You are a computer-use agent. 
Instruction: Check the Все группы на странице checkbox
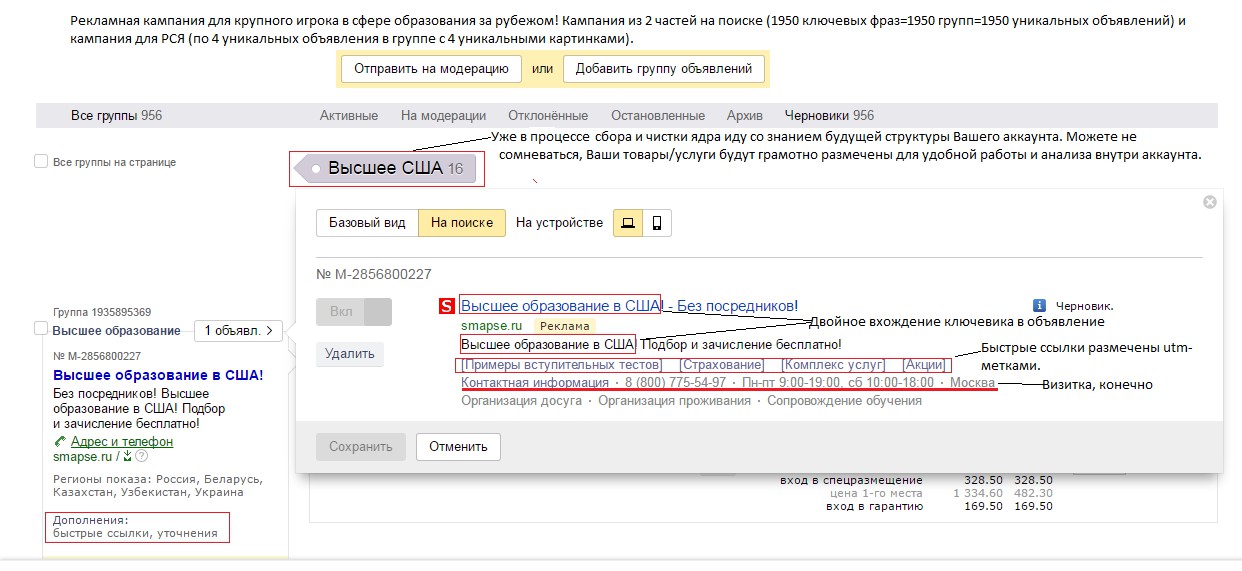(x=41, y=161)
